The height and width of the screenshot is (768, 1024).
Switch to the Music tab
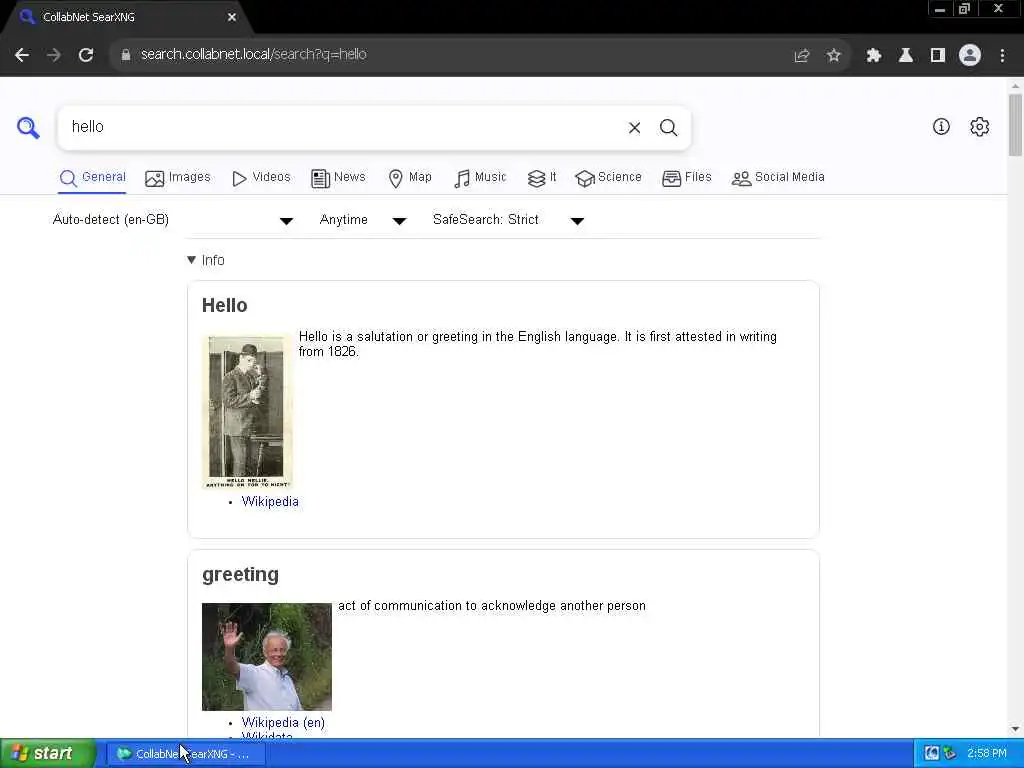tap(480, 178)
